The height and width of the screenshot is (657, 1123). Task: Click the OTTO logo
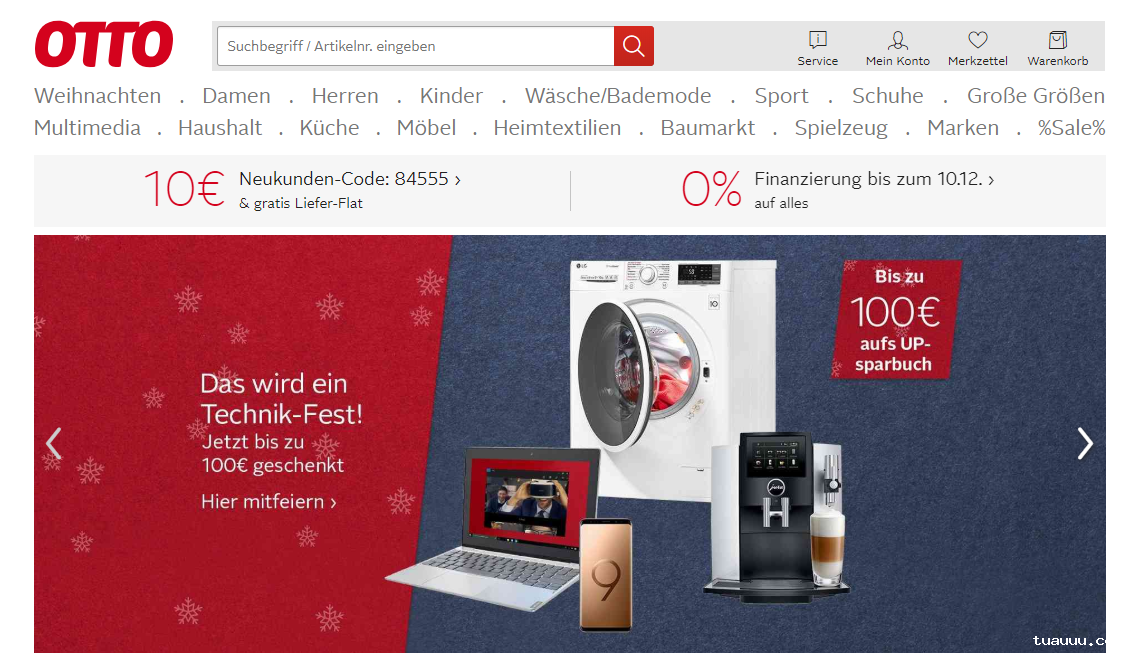click(104, 44)
